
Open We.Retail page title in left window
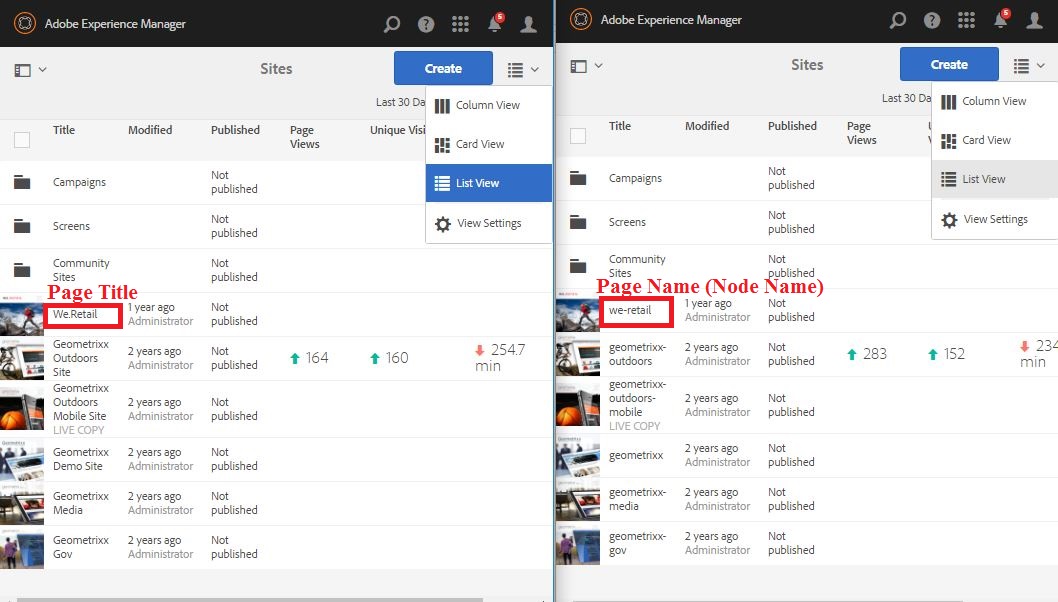pyautogui.click(x=75, y=314)
